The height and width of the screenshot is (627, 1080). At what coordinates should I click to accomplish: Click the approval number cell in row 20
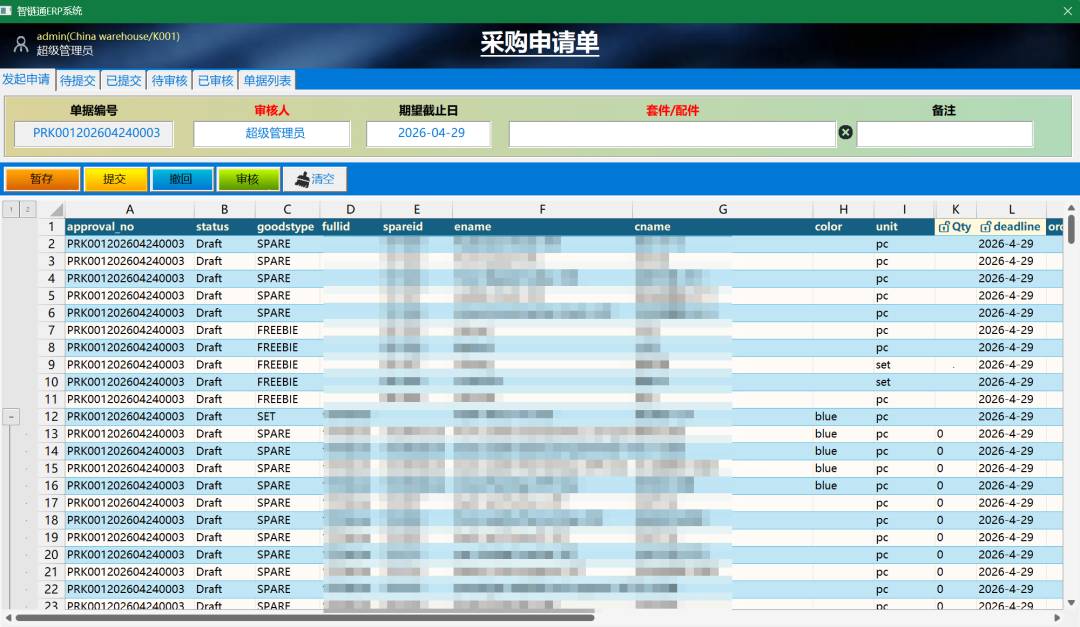click(x=129, y=555)
